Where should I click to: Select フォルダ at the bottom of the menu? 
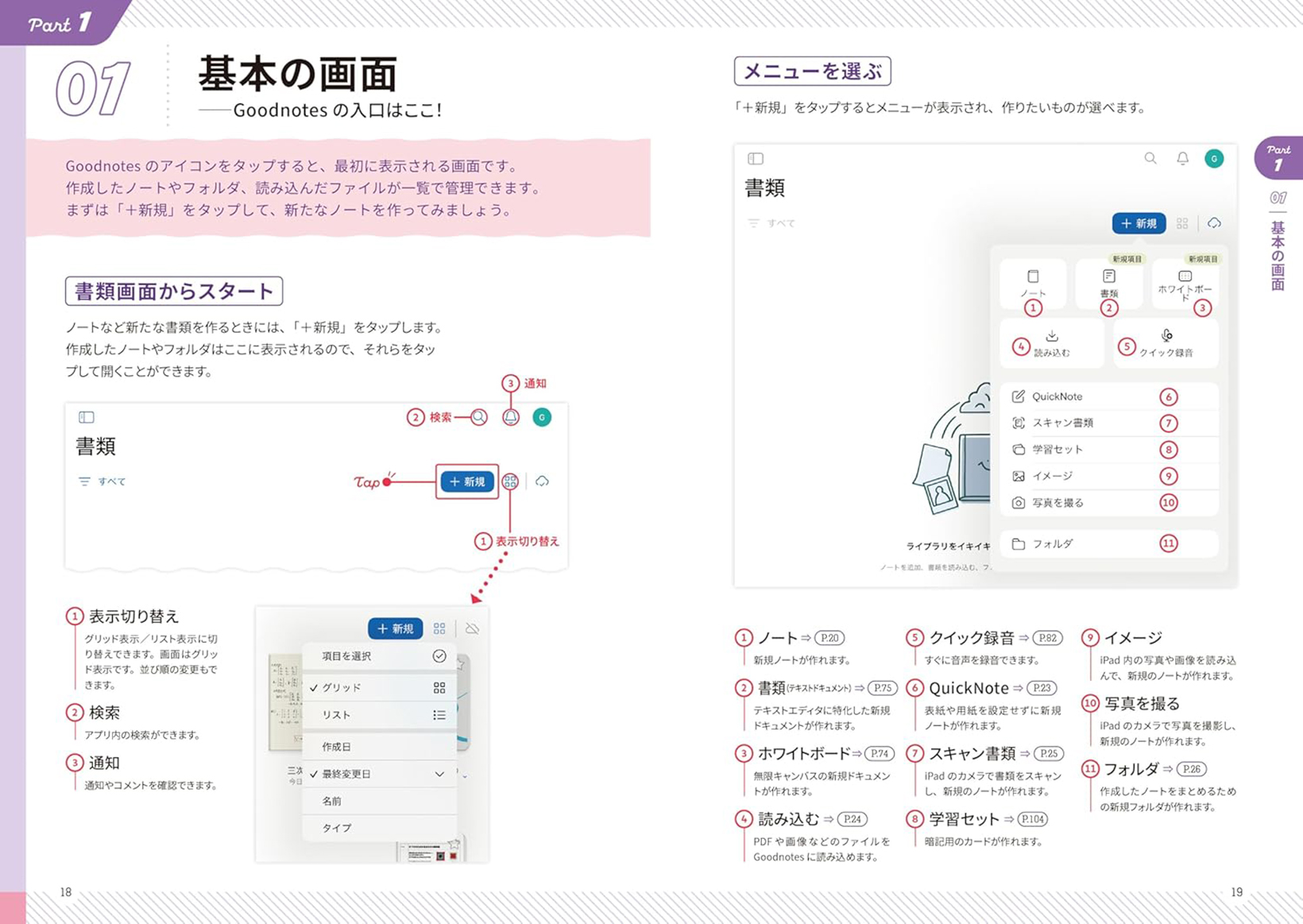coord(1052,544)
